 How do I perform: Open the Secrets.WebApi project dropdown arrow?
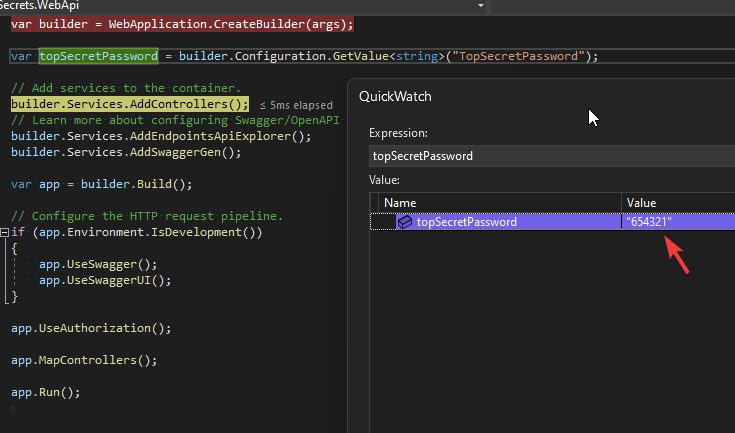[x=480, y=6]
